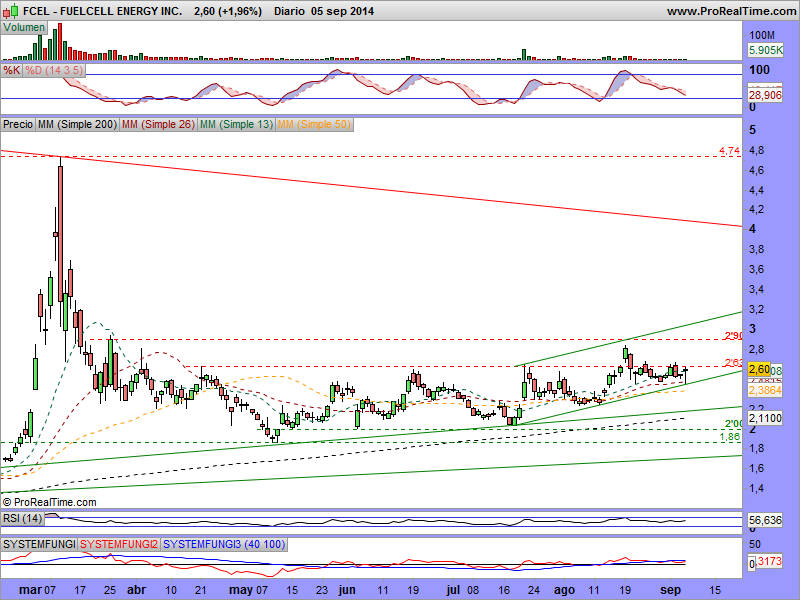Click the 2,60 (+1,96%) price quote
Image resolution: width=800 pixels, height=600 pixels.
(228, 11)
